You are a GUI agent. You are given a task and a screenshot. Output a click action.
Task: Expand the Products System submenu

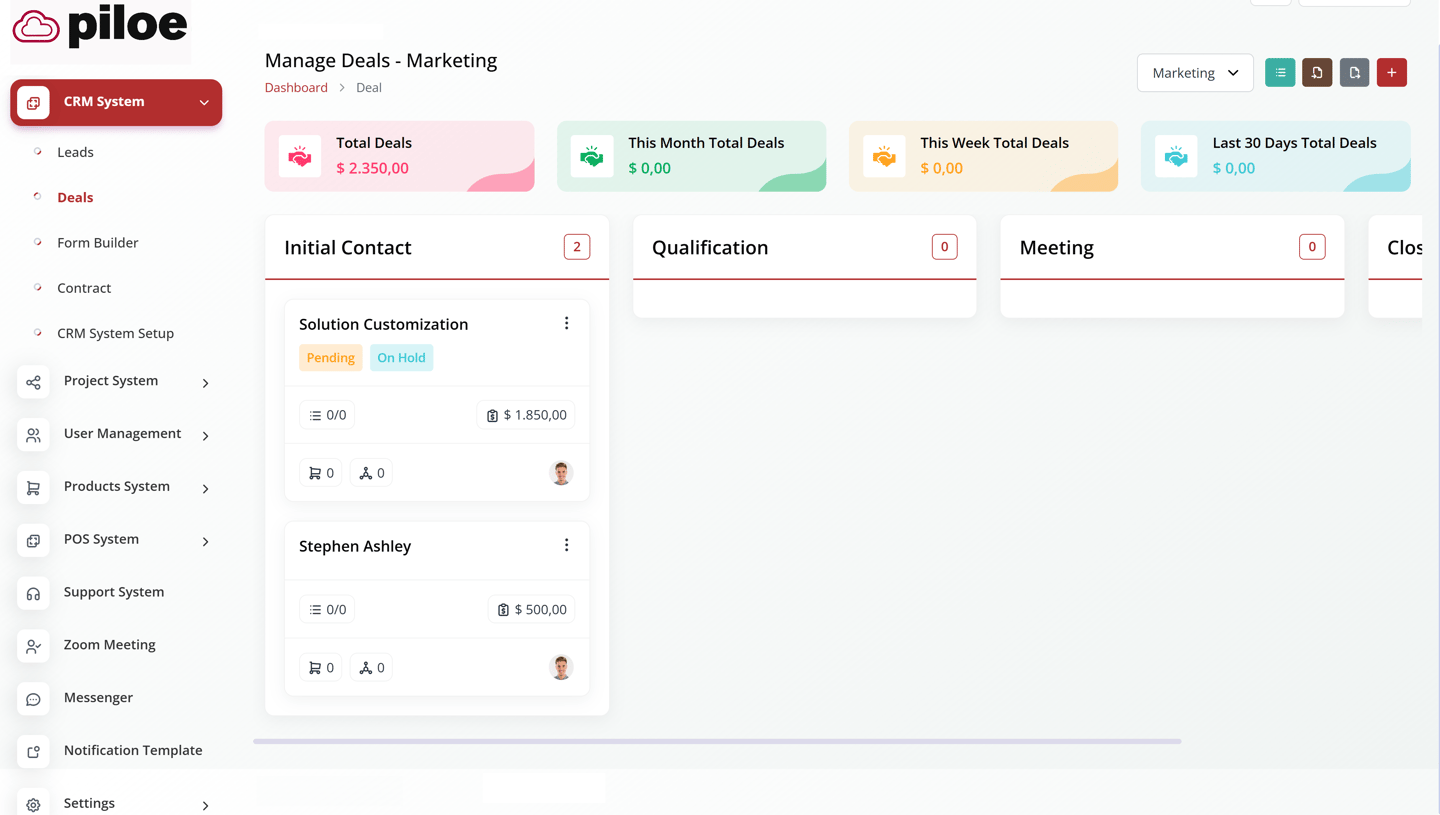(x=205, y=488)
